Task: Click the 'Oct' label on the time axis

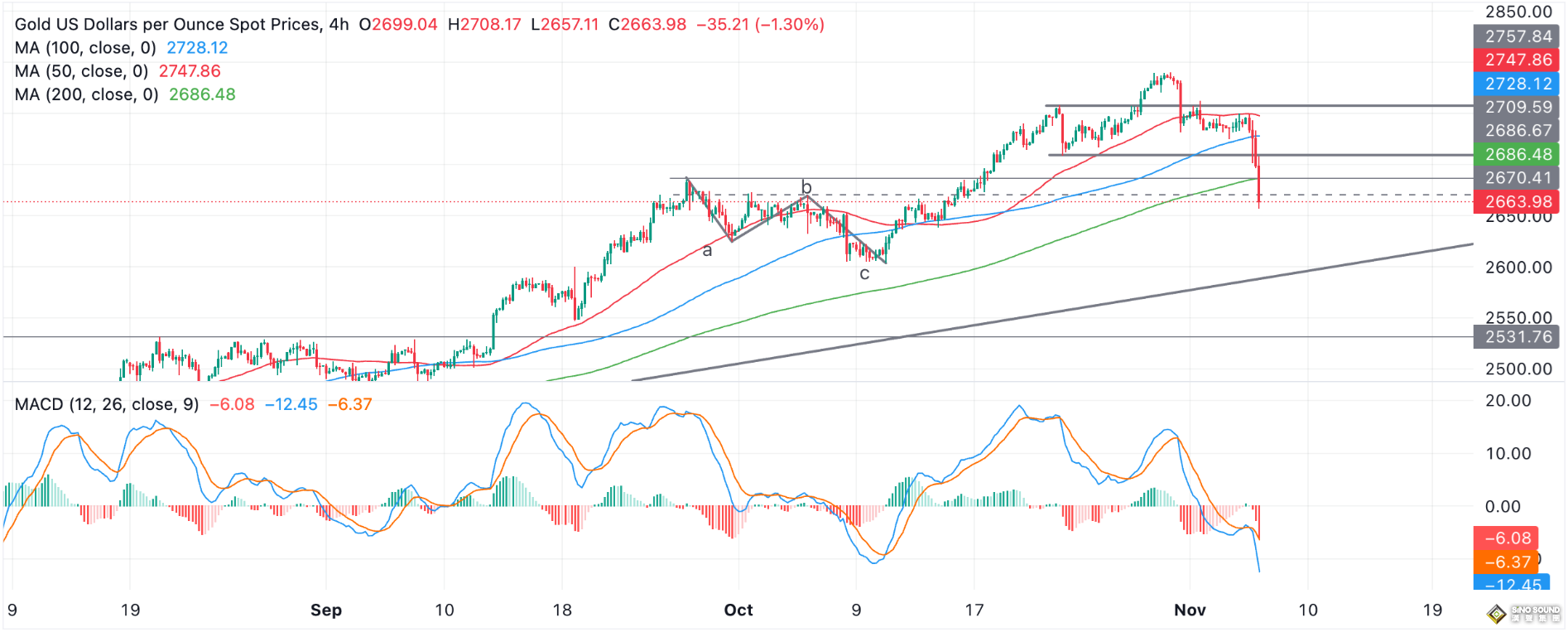Action: (738, 610)
